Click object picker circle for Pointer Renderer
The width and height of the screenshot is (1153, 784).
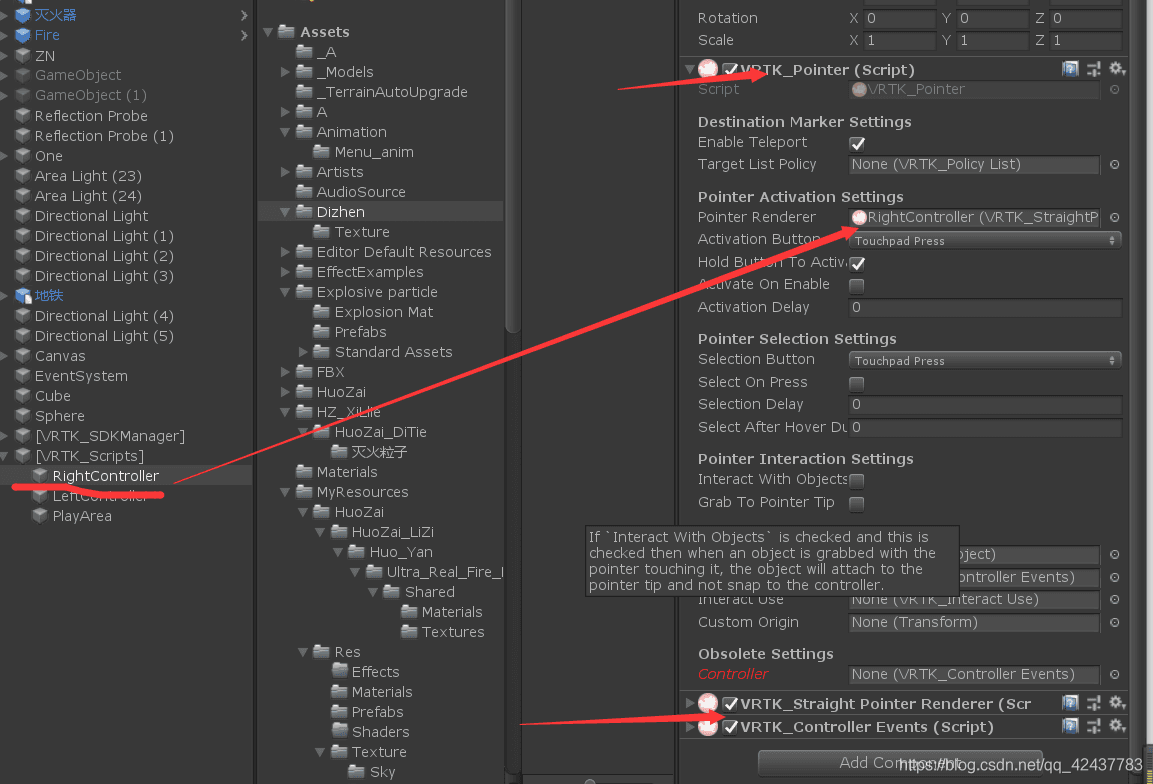pos(1114,217)
